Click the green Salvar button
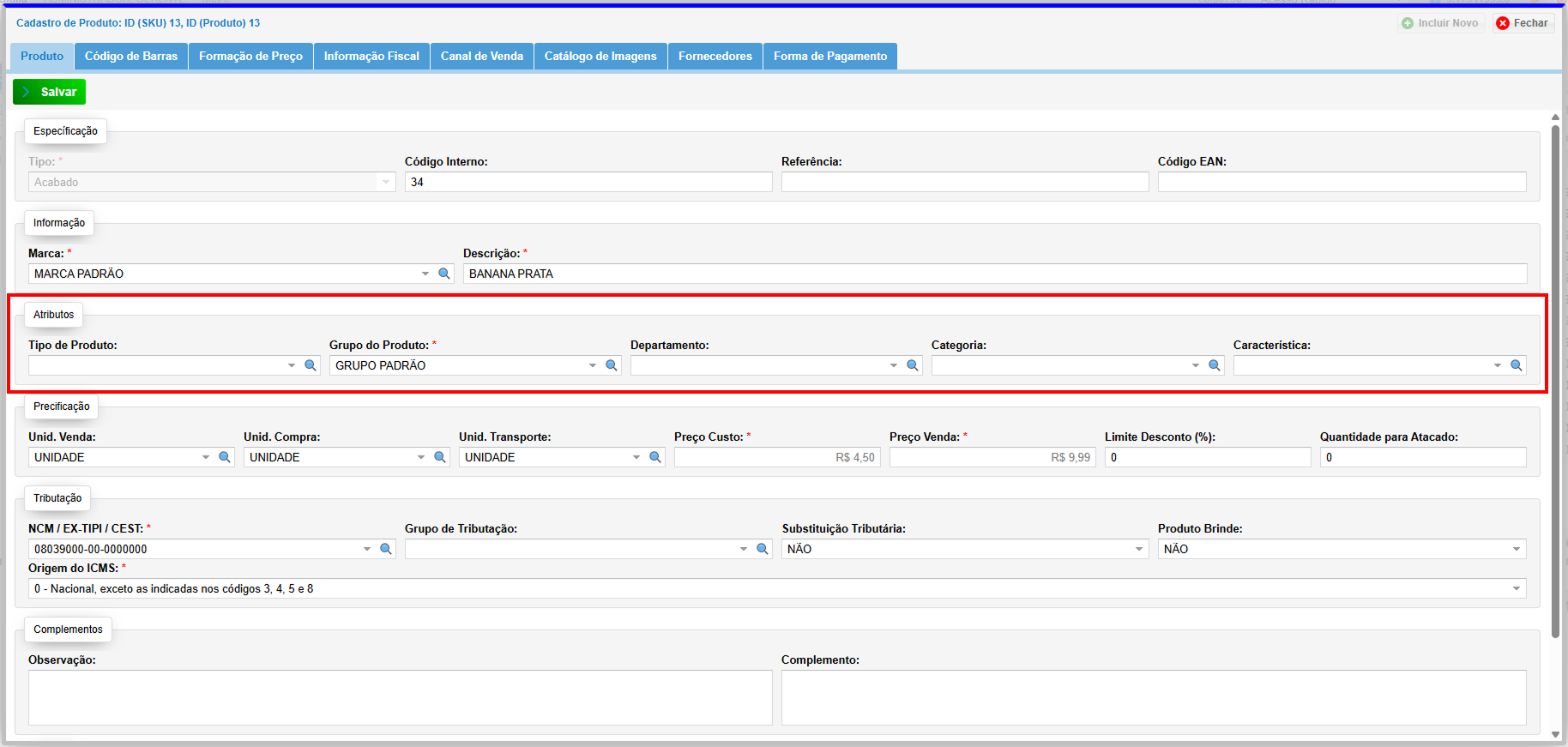This screenshot has width=1568, height=747. point(50,92)
